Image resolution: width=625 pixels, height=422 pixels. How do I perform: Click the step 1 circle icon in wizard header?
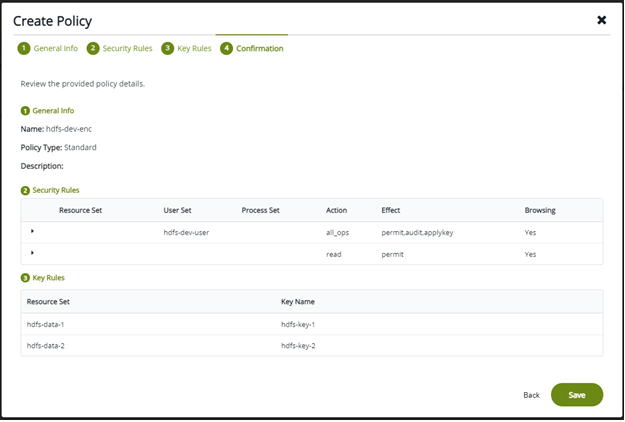[x=23, y=48]
